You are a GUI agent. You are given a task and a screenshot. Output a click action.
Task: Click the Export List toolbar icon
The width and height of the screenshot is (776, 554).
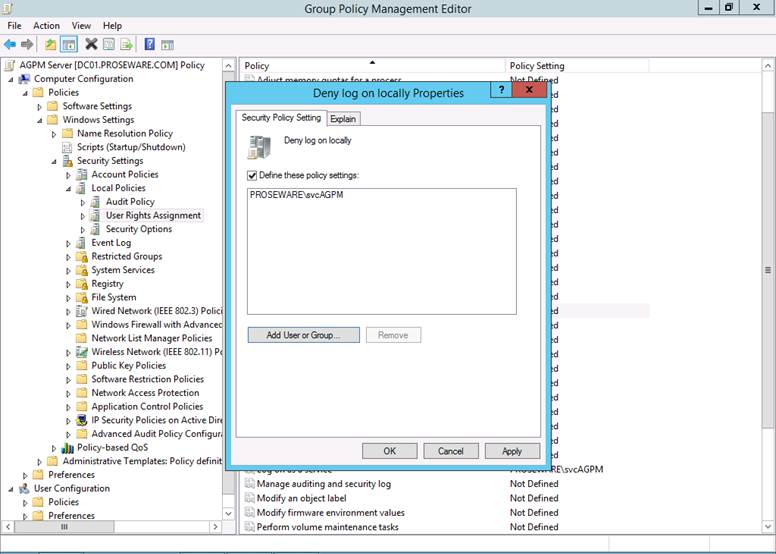127,44
